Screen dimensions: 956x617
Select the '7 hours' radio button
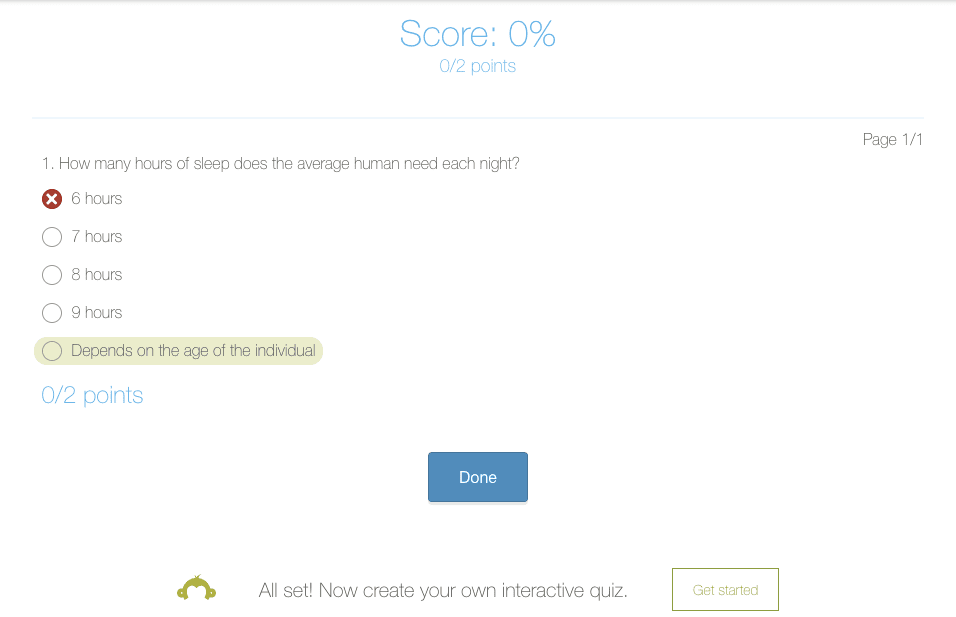(51, 237)
